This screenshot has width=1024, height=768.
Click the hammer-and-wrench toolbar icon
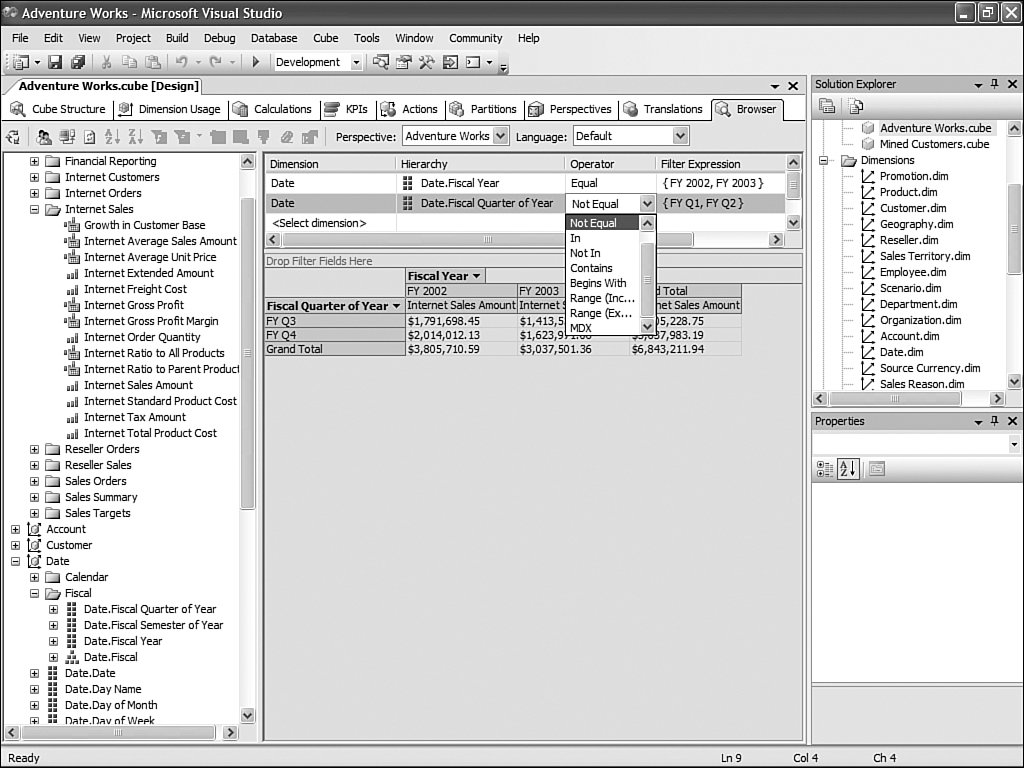coord(426,62)
